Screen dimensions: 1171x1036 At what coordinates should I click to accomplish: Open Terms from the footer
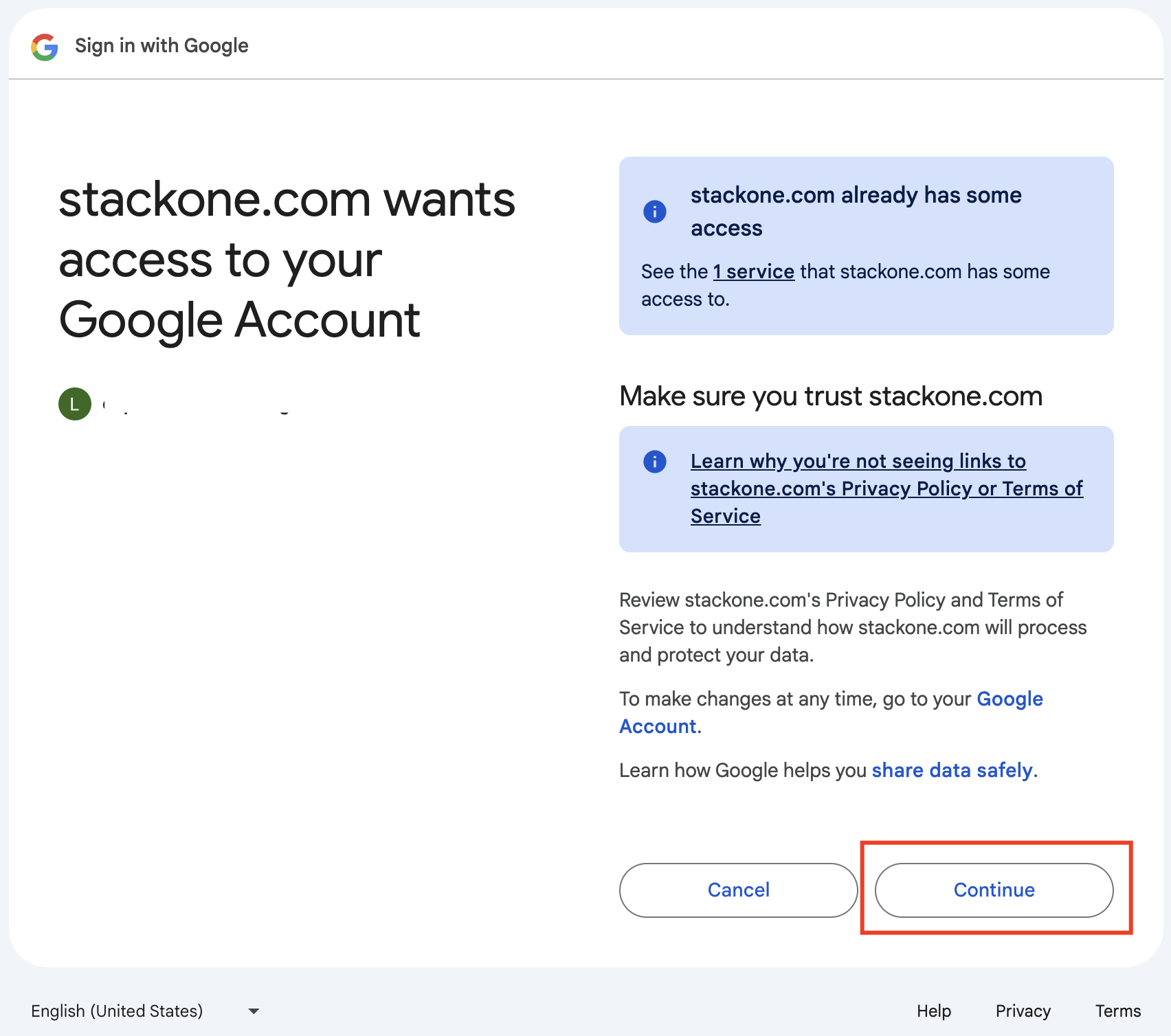1117,1011
